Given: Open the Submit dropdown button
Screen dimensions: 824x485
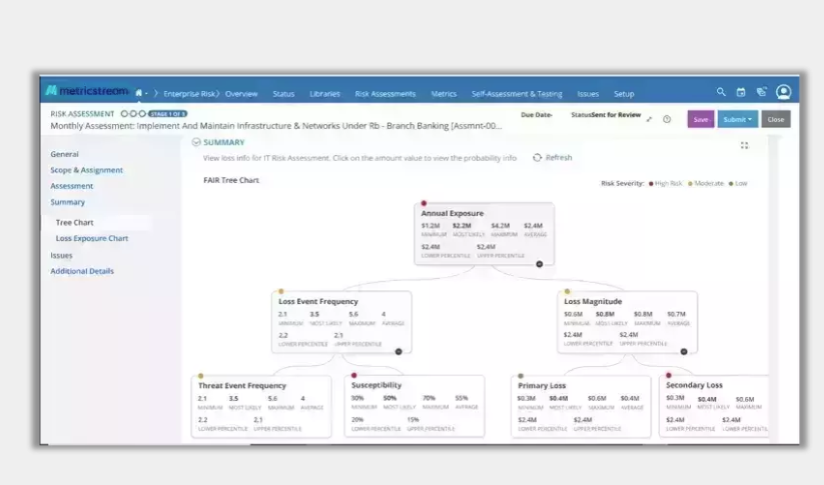Looking at the screenshot, I should pos(737,119).
